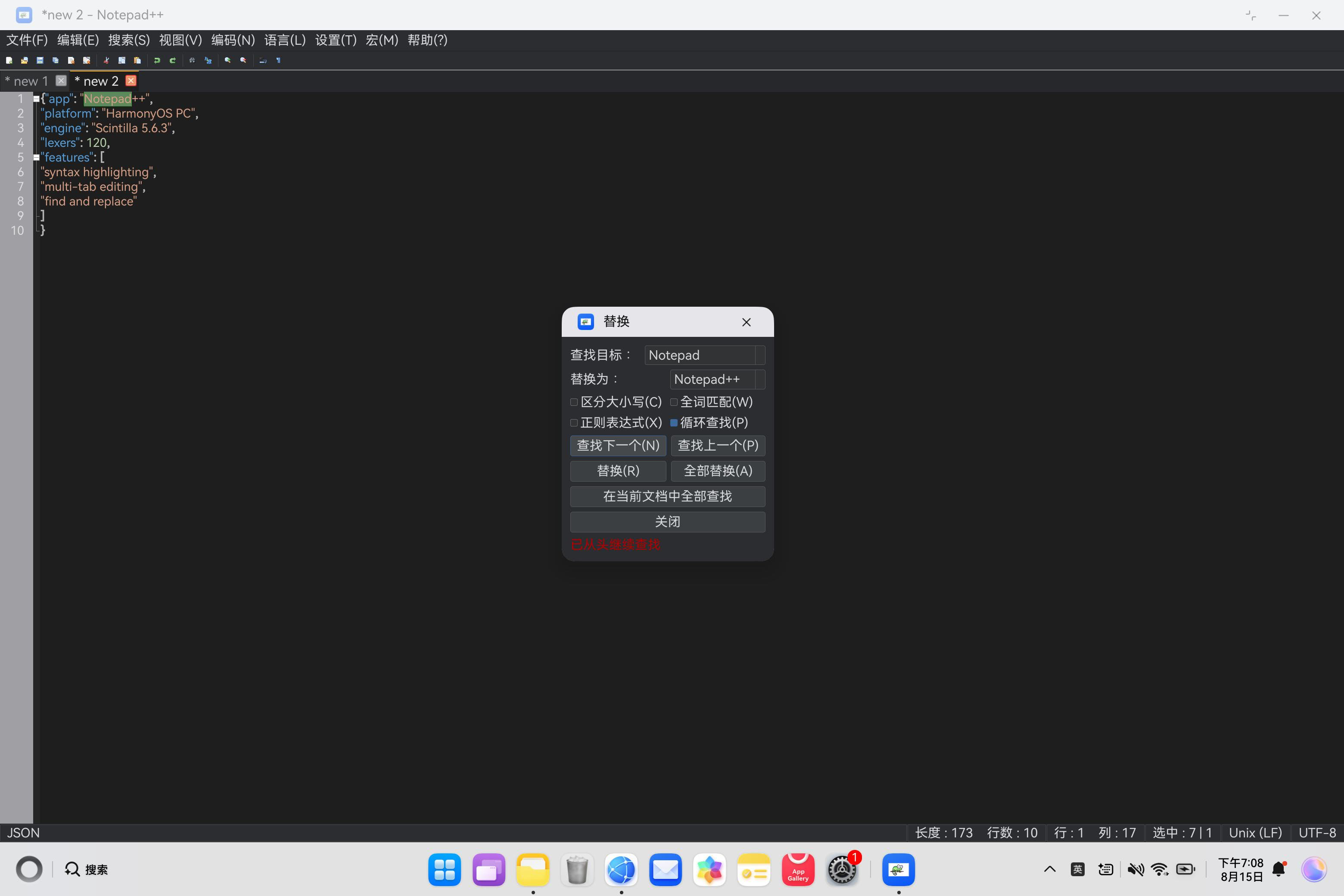Open the Mail app in the dock
The width and height of the screenshot is (1344, 896).
click(x=665, y=870)
